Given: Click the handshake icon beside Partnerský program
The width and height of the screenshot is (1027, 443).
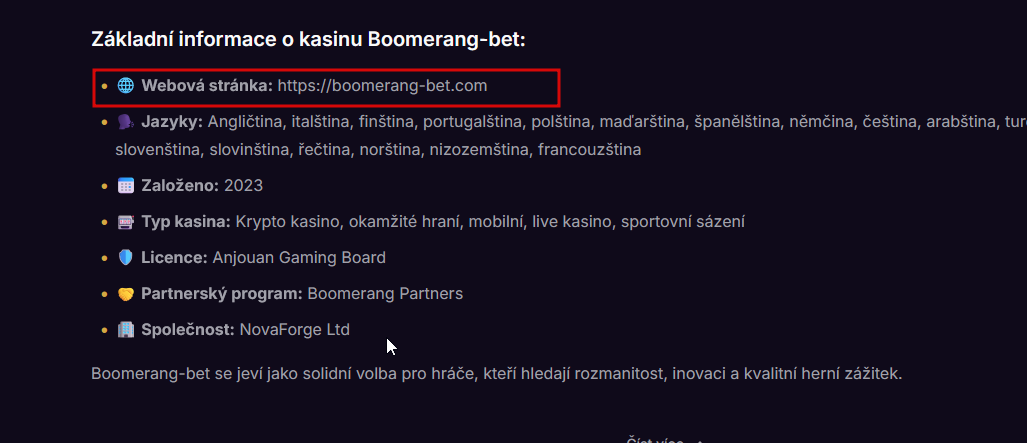Looking at the screenshot, I should (x=125, y=294).
